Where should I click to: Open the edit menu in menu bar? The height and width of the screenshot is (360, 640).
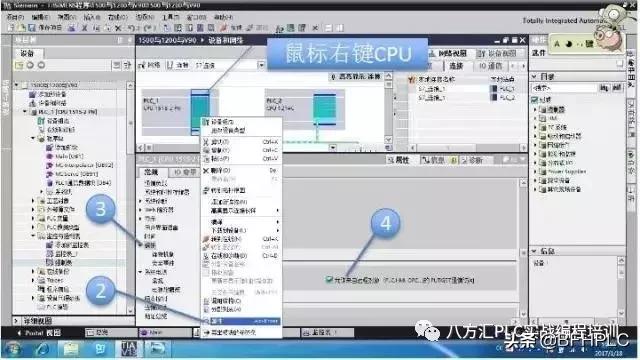40,17
